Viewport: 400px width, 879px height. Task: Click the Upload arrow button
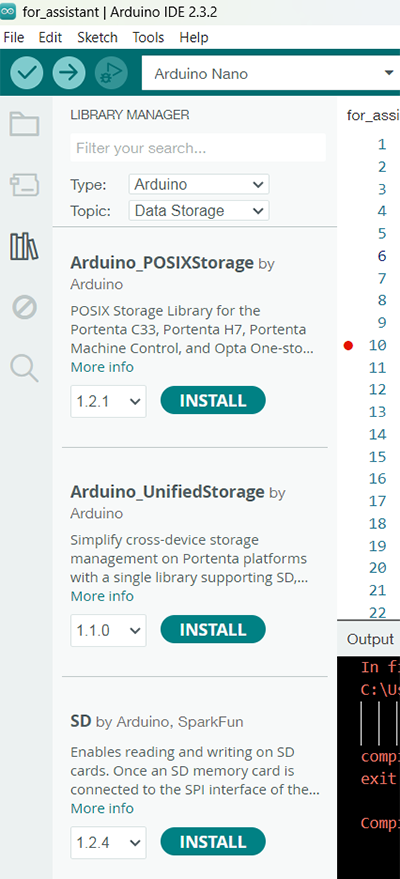pos(69,73)
